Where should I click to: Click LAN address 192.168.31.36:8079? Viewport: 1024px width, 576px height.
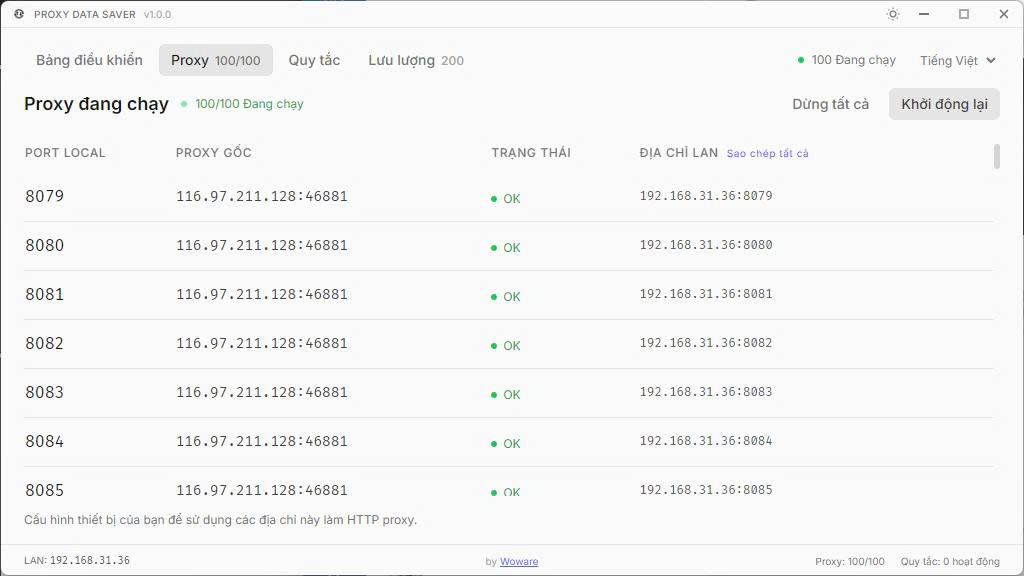tap(706, 195)
